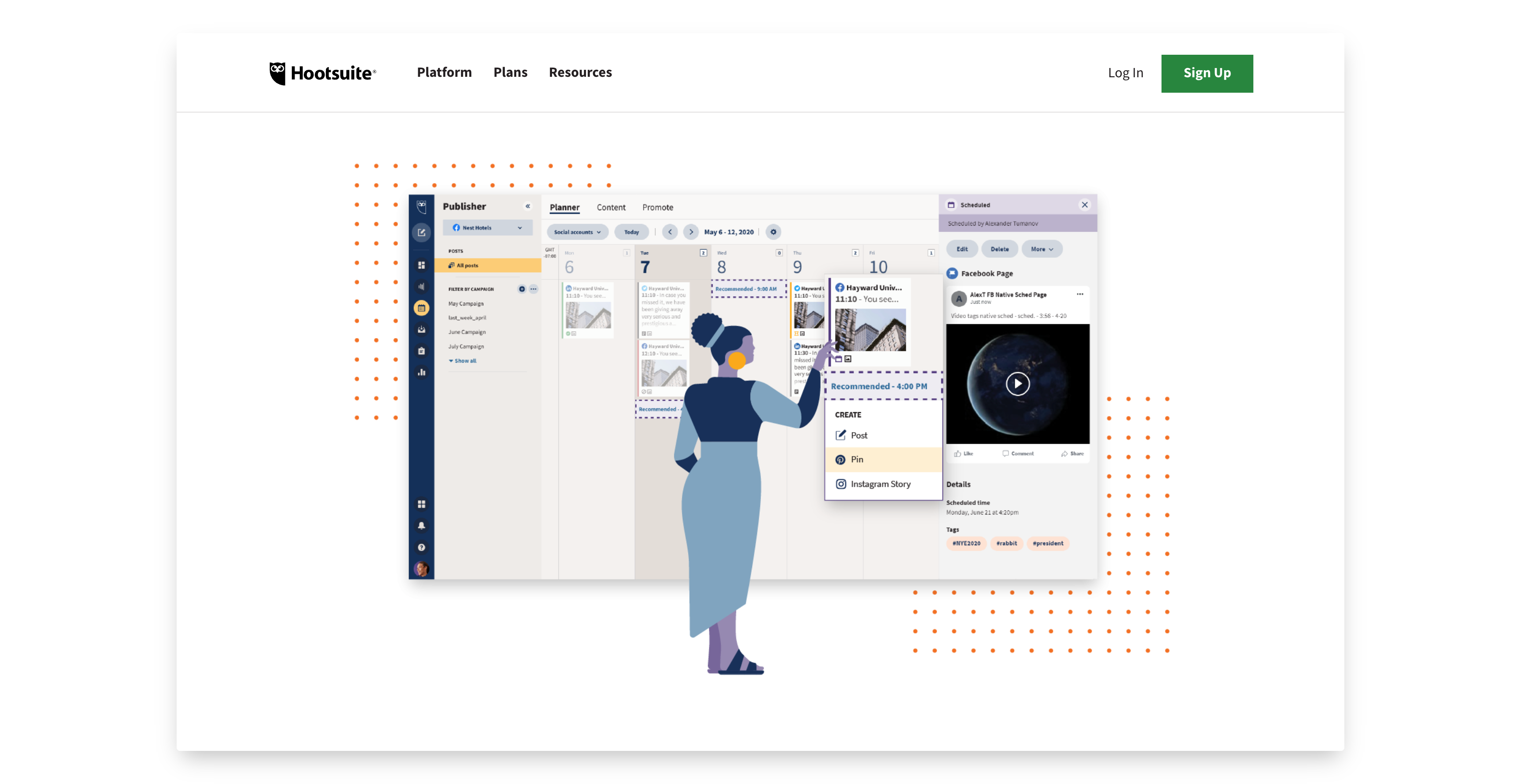Click the Like thumbs-up icon

tap(958, 453)
